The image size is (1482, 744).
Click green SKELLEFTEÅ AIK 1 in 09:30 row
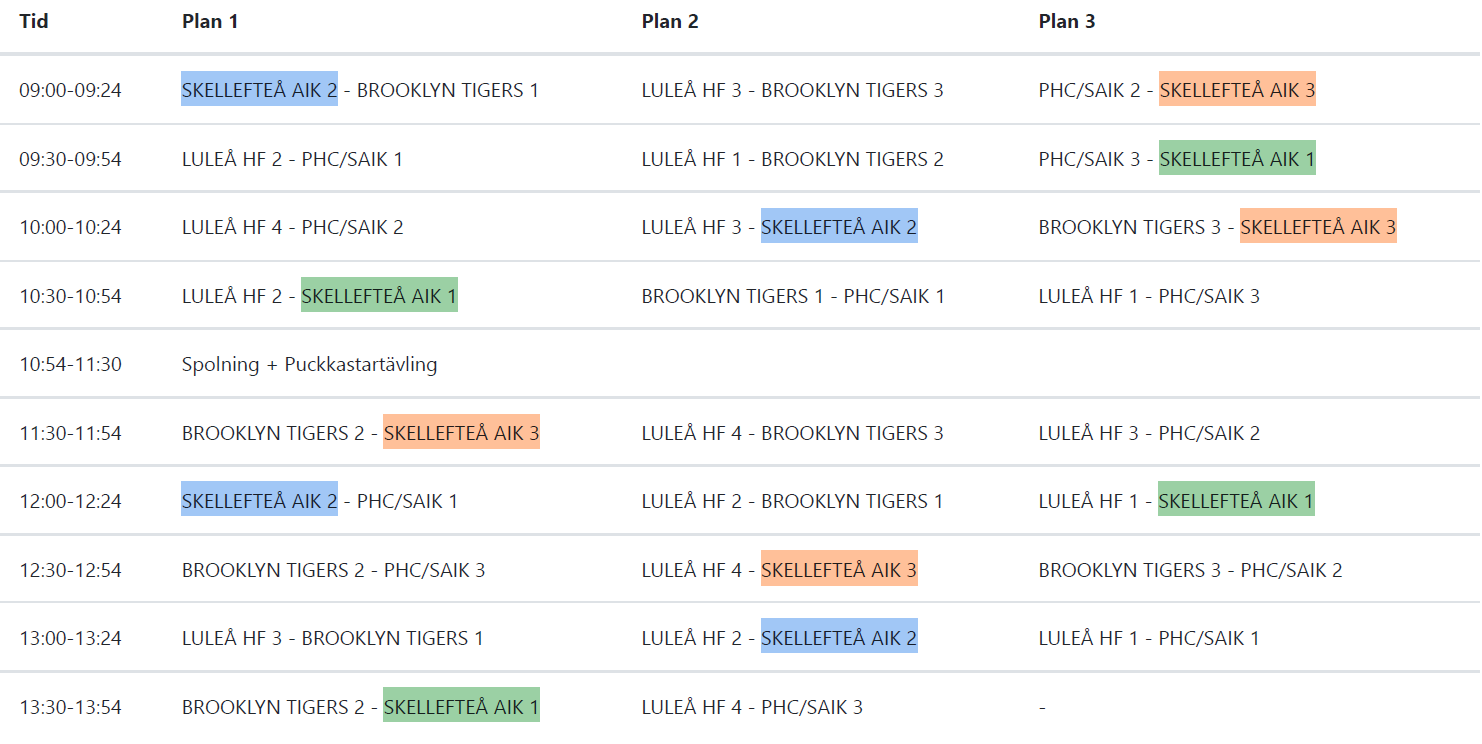pos(1237,159)
